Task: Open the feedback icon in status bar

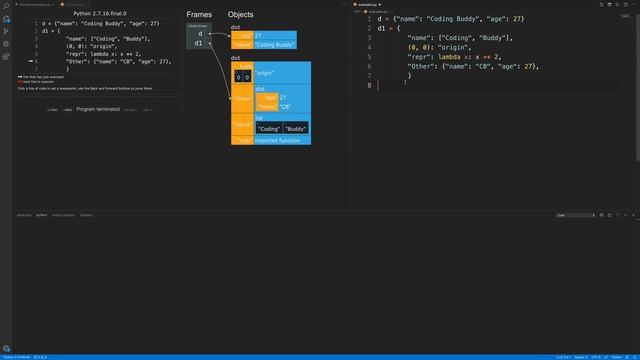Action: coord(627,357)
